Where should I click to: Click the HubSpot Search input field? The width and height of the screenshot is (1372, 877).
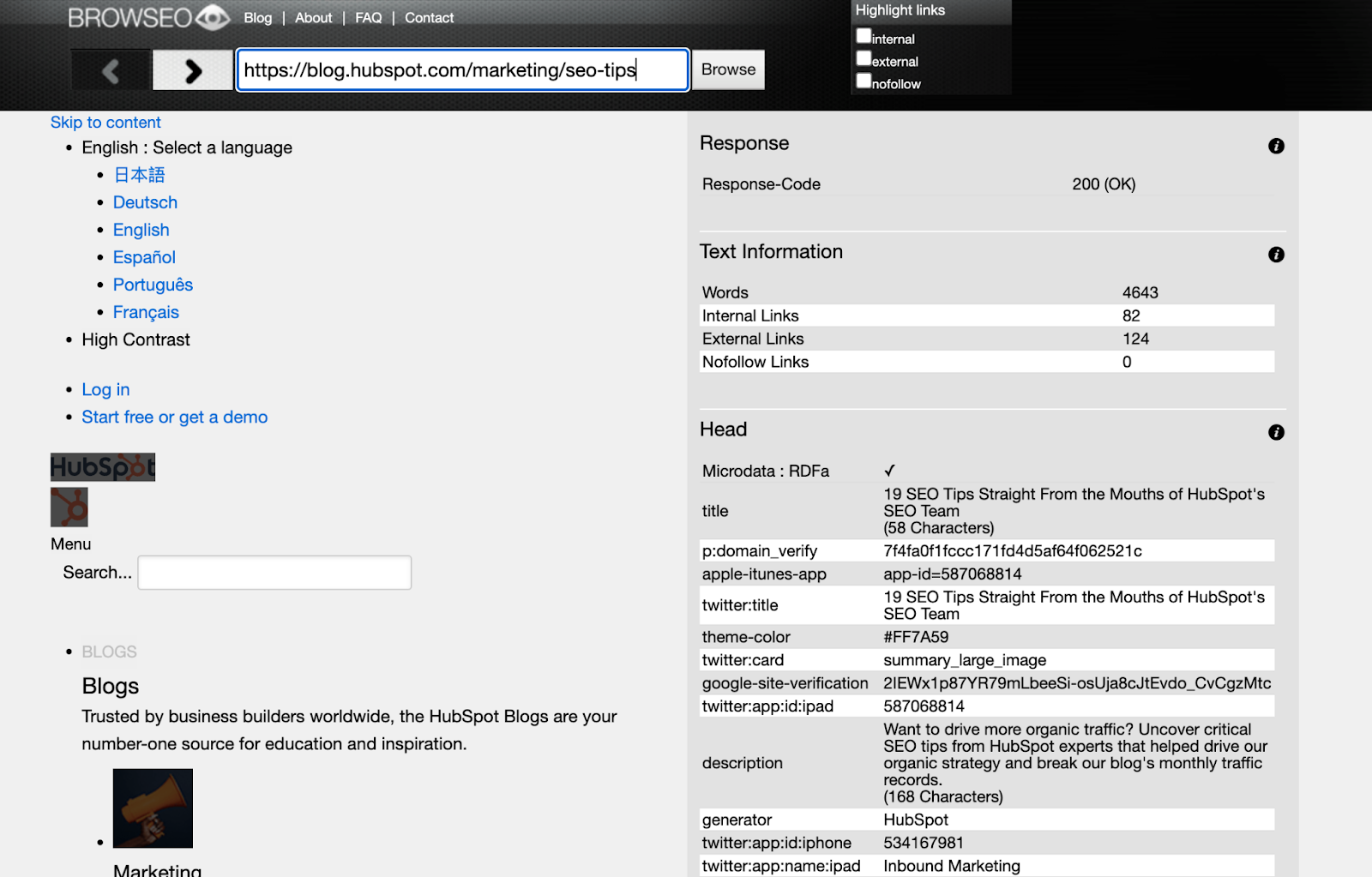pyautogui.click(x=274, y=573)
